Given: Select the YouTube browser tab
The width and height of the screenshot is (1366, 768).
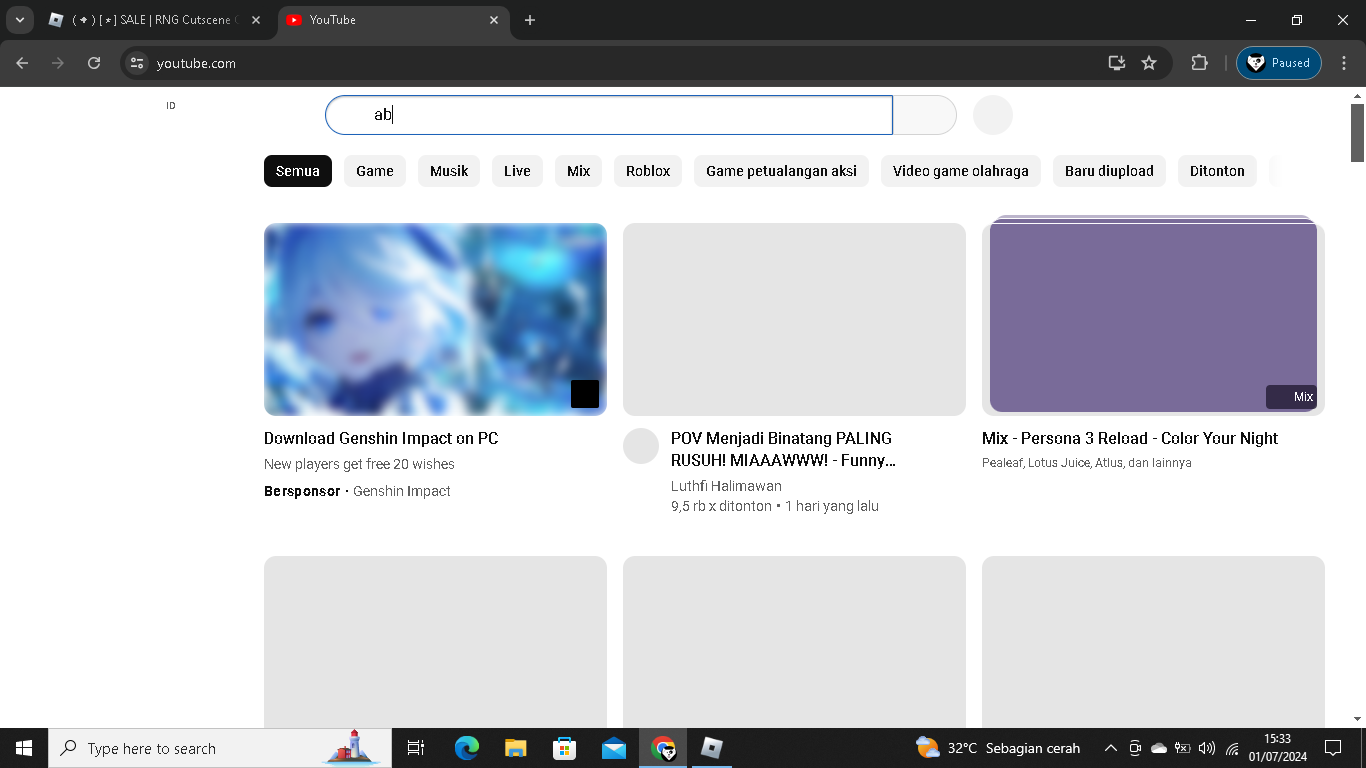Looking at the screenshot, I should click(393, 20).
